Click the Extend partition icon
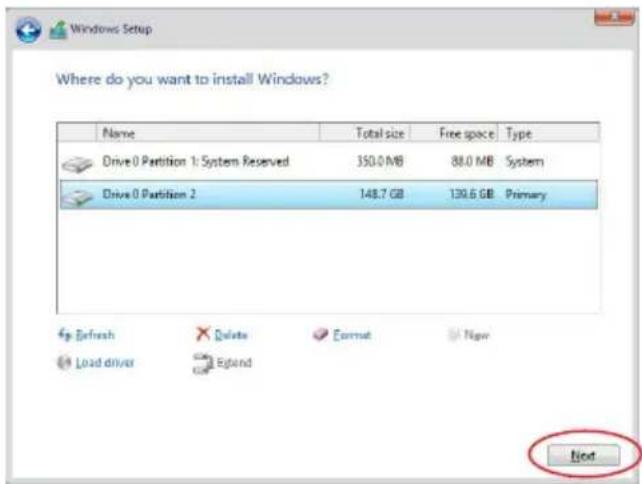642x484 pixels. [203, 364]
